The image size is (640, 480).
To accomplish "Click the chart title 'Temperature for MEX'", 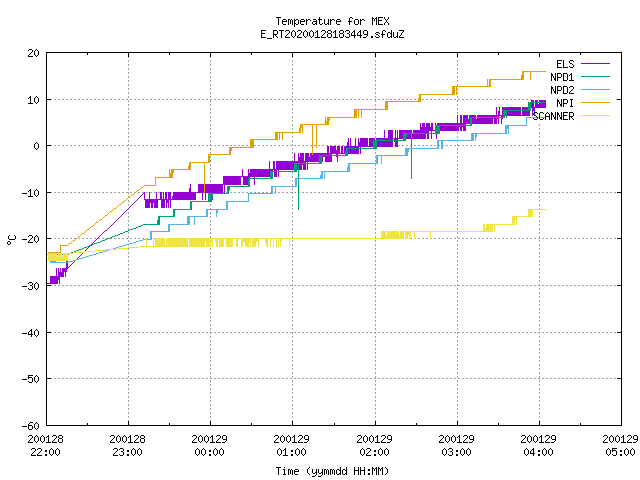I will [x=332, y=21].
